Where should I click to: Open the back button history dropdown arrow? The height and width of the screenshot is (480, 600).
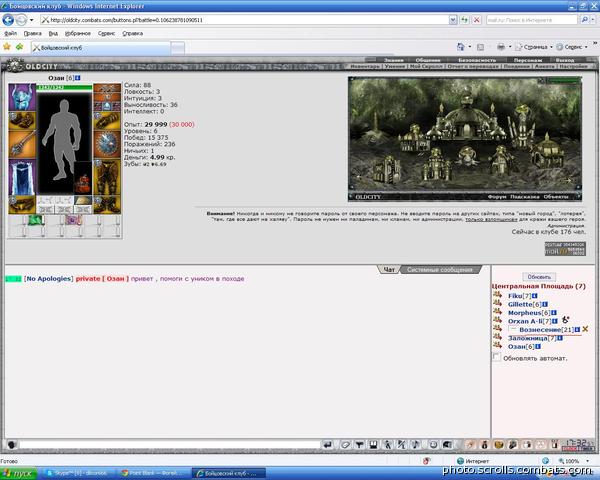32,20
